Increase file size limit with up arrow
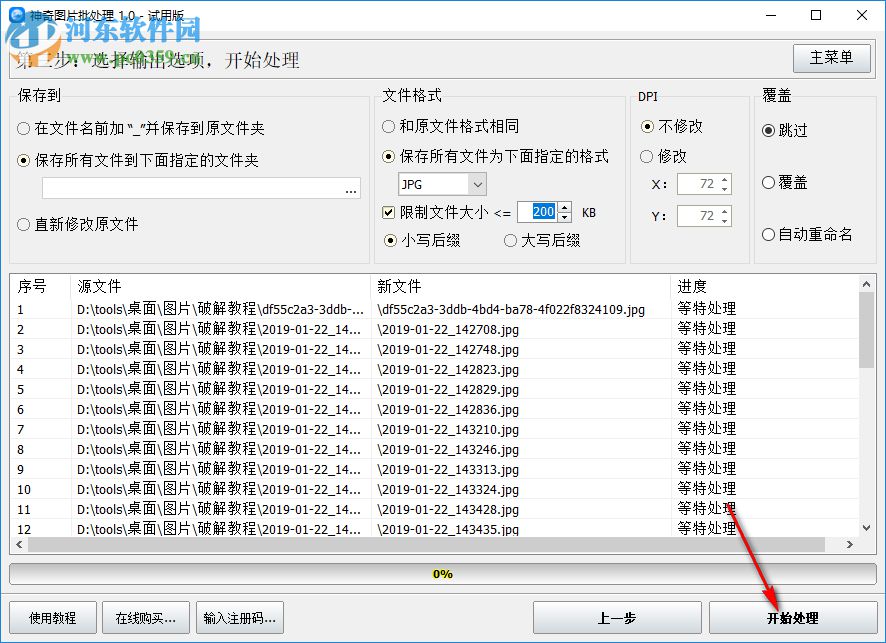Image resolution: width=886 pixels, height=643 pixels. (x=564, y=207)
